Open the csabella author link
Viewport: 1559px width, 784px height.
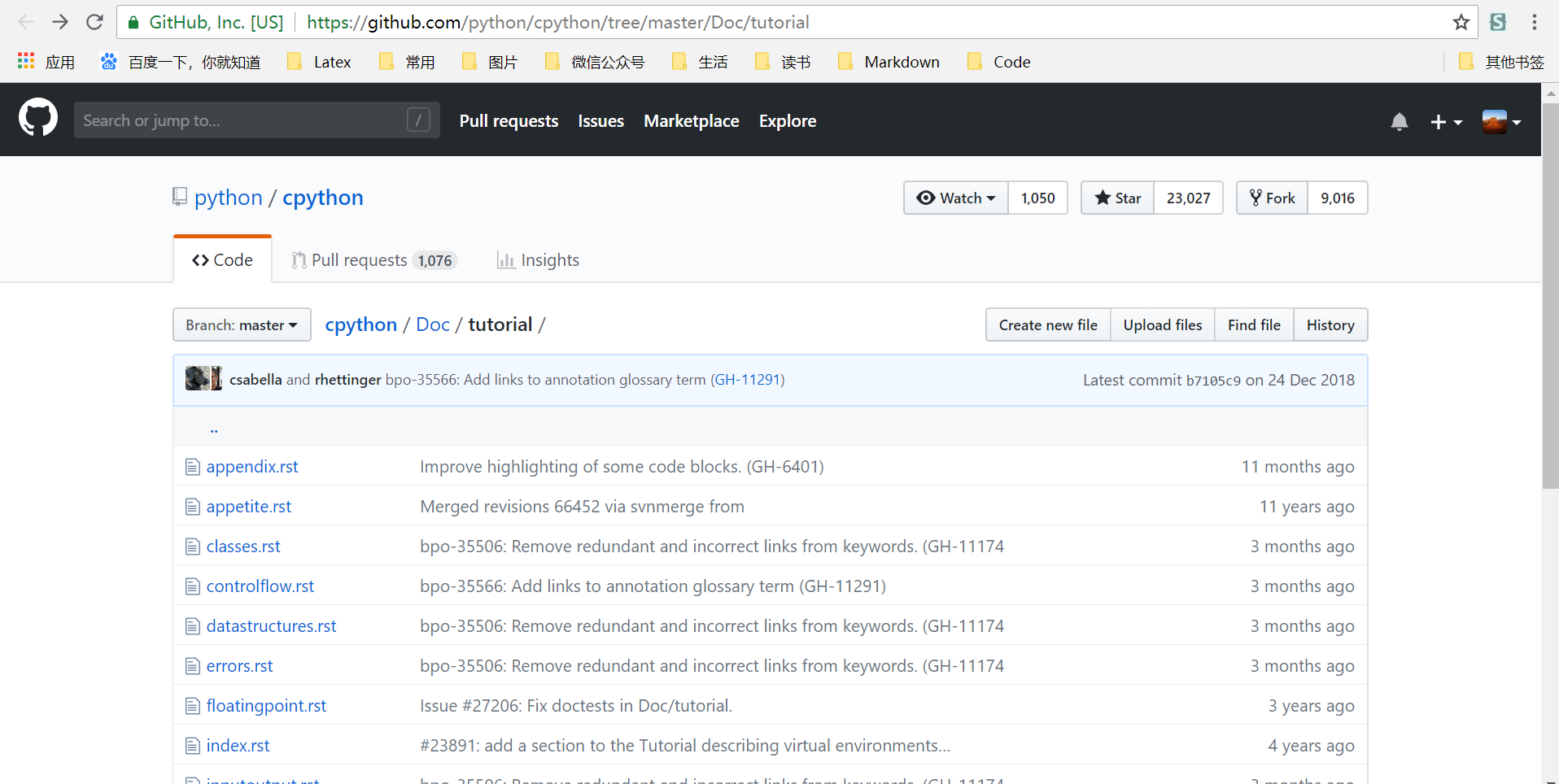pos(255,380)
